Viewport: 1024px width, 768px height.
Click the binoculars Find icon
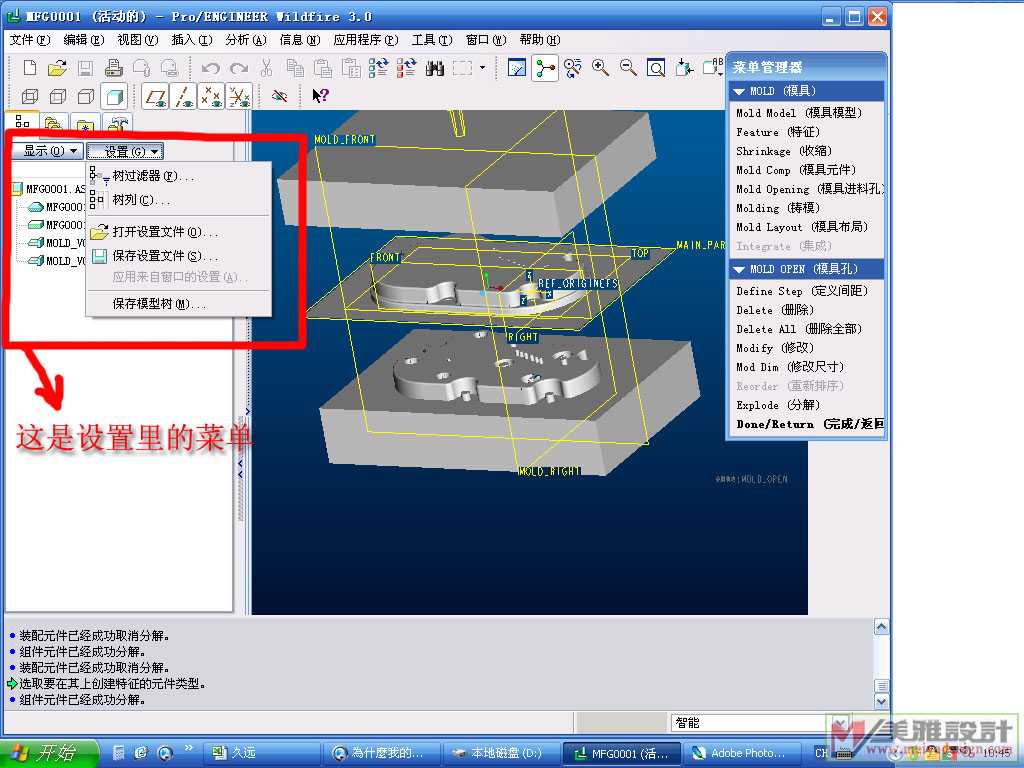coord(435,67)
